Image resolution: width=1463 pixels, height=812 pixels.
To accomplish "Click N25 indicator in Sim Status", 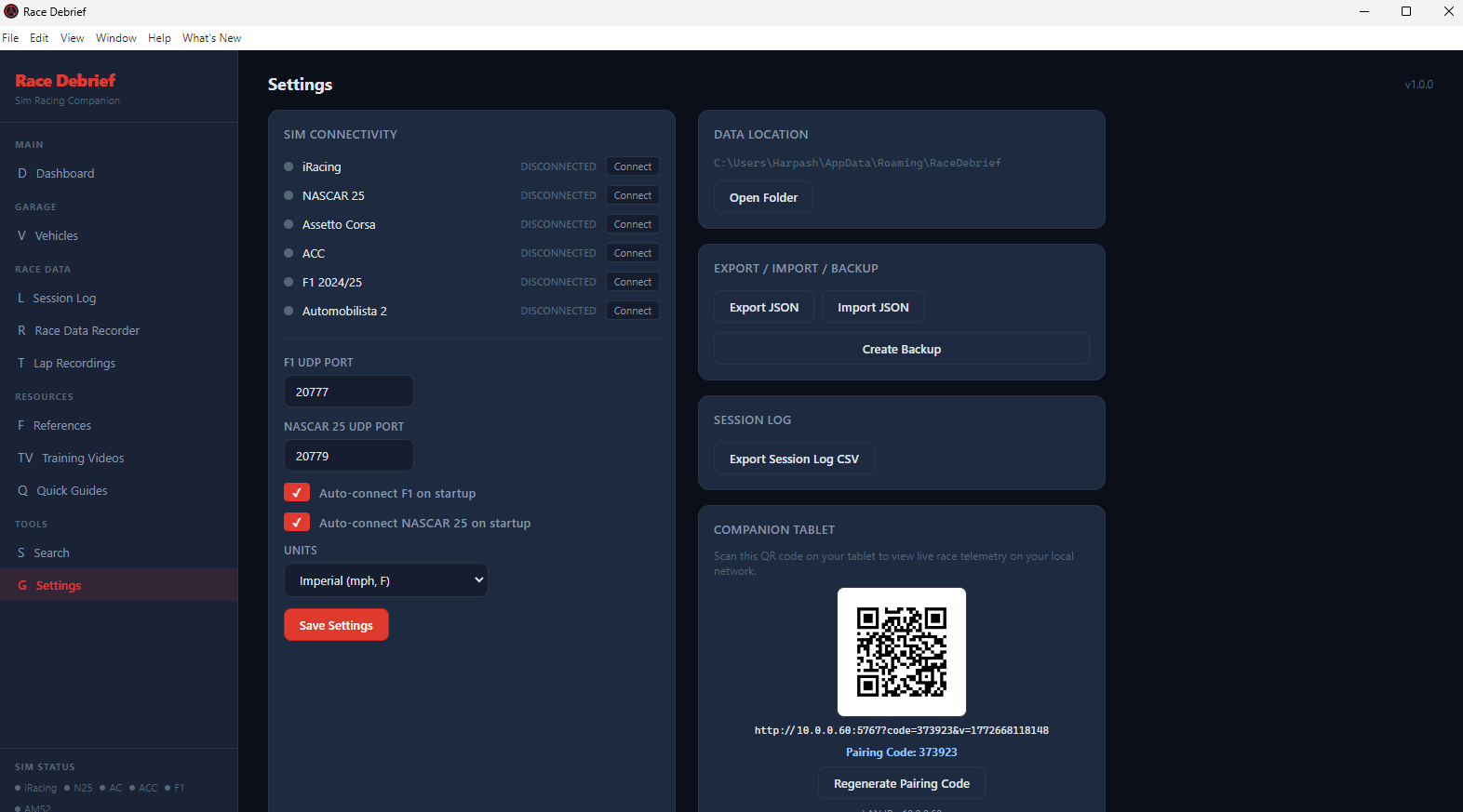I will 79,788.
